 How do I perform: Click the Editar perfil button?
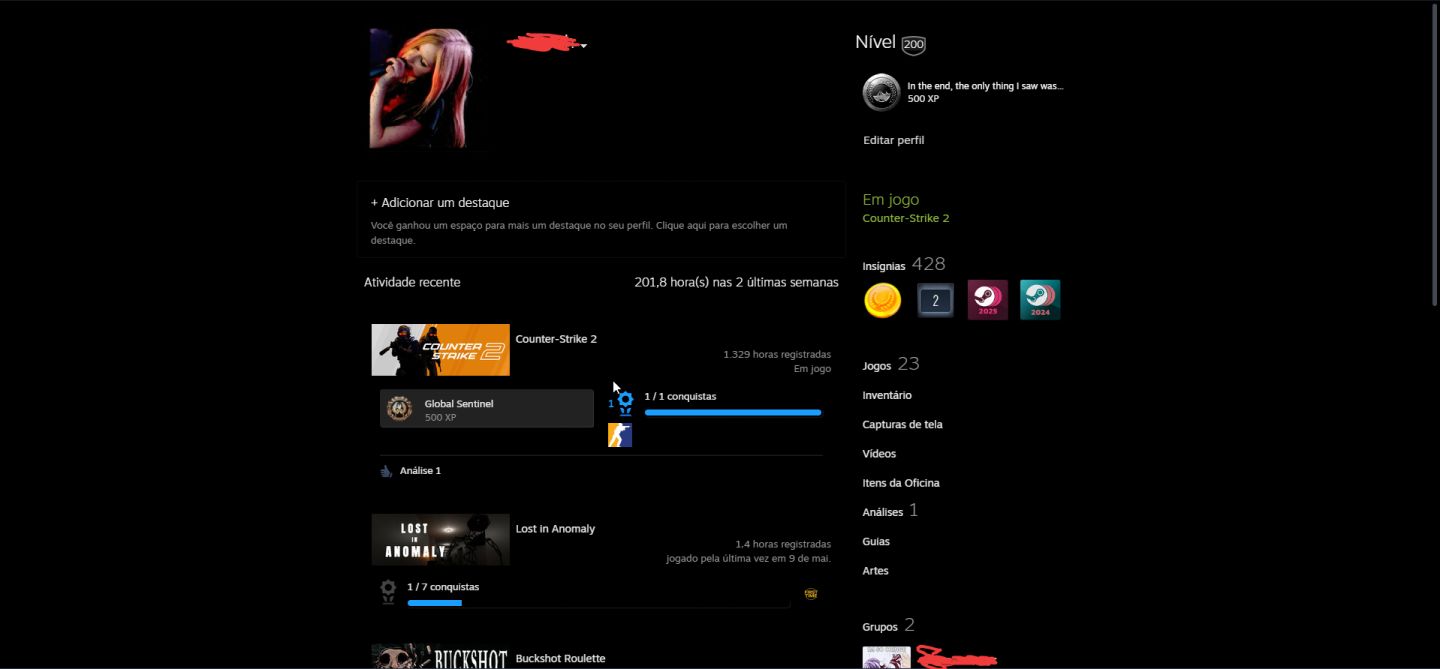pyautogui.click(x=894, y=140)
